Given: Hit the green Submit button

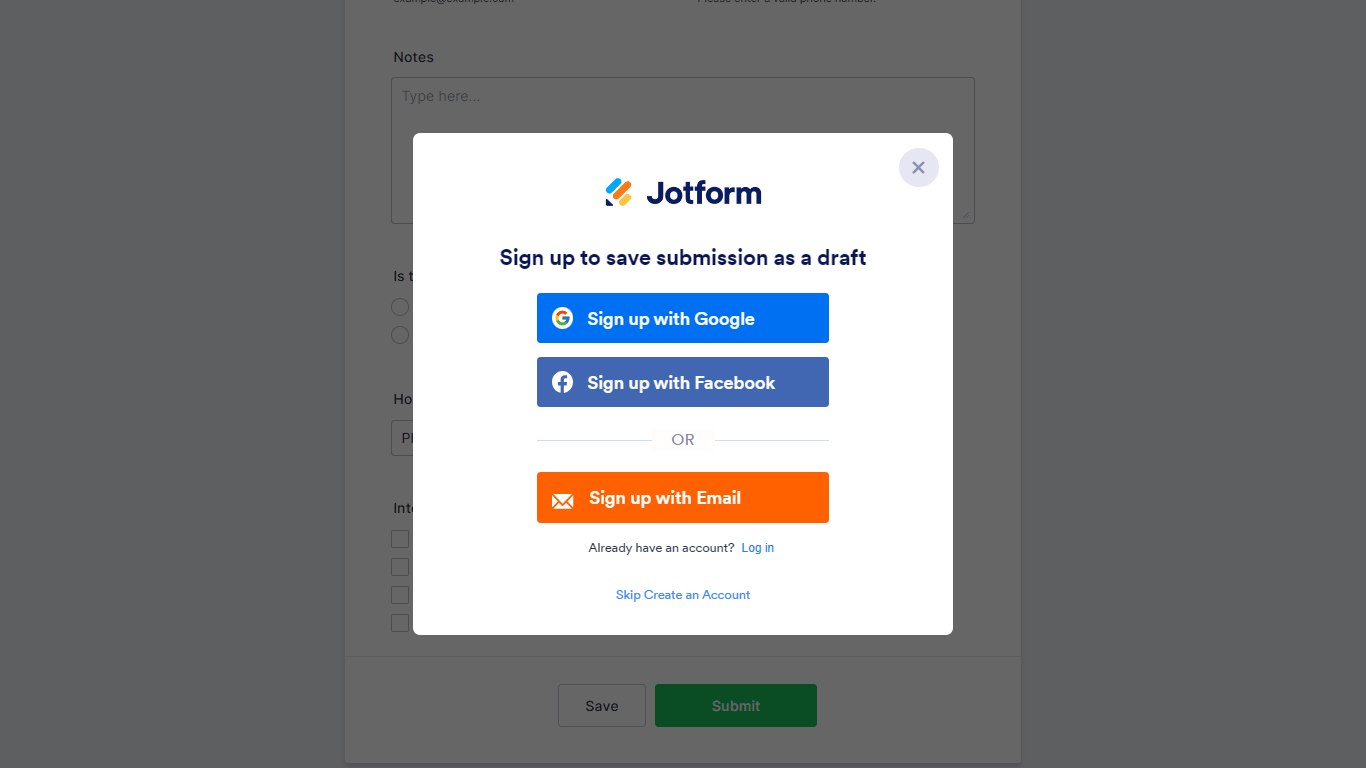Looking at the screenshot, I should [735, 706].
